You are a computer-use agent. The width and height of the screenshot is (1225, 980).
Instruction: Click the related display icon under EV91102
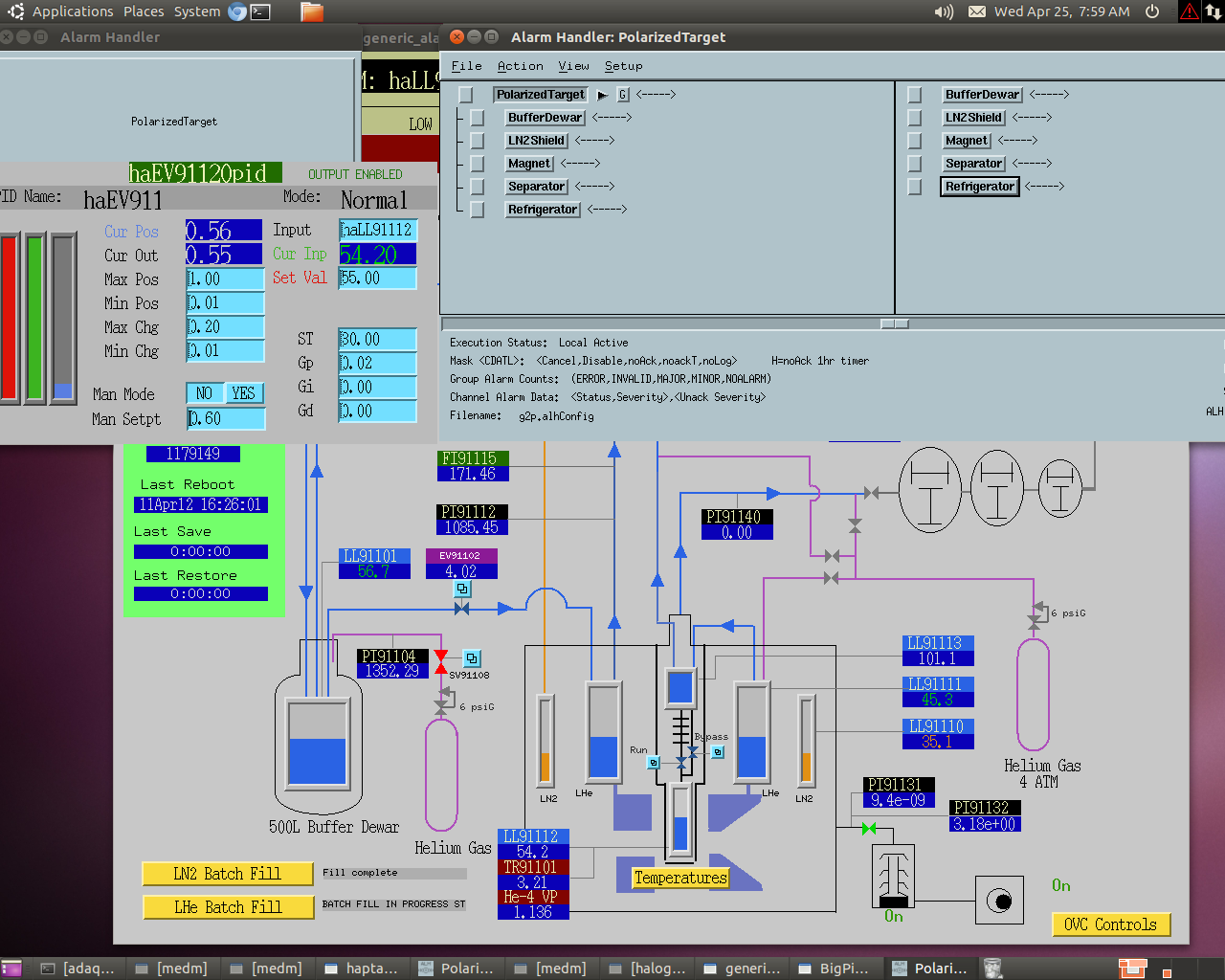(462, 589)
